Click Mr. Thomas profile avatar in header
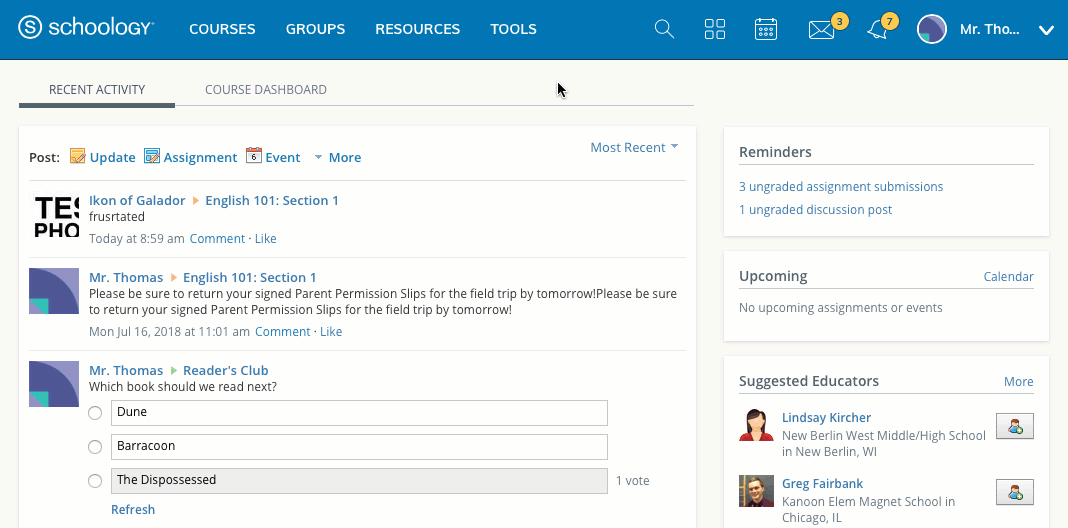Viewport: 1068px width, 528px height. tap(932, 29)
